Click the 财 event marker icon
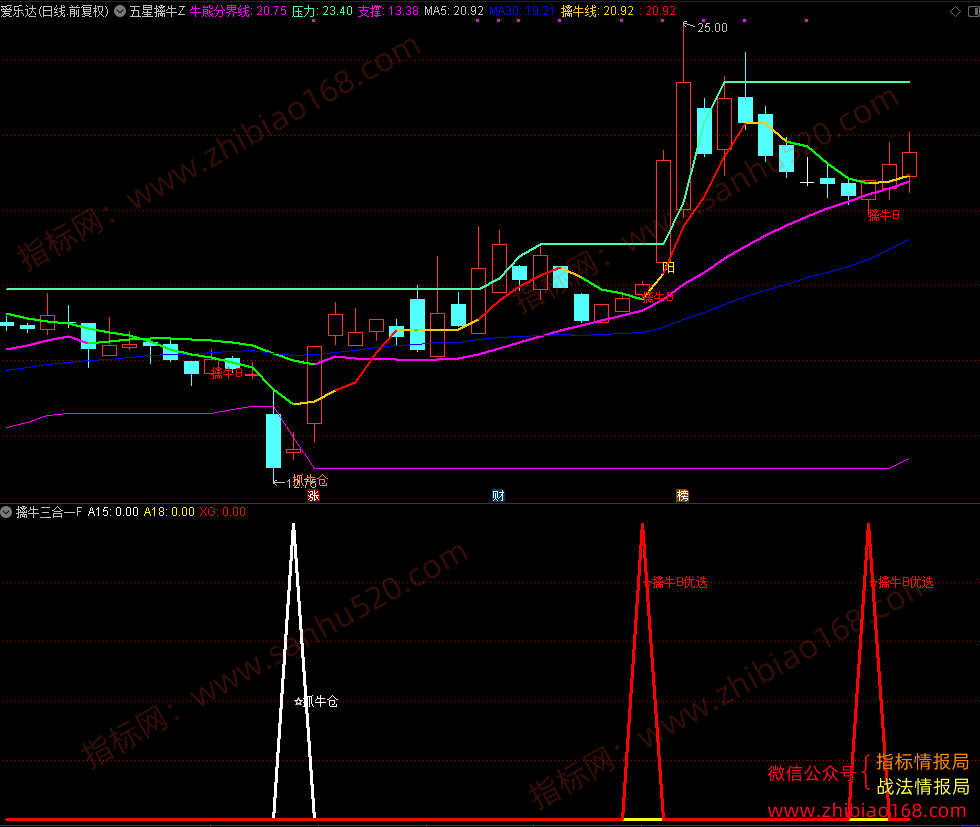Screen dimensions: 980x827 click(498, 496)
